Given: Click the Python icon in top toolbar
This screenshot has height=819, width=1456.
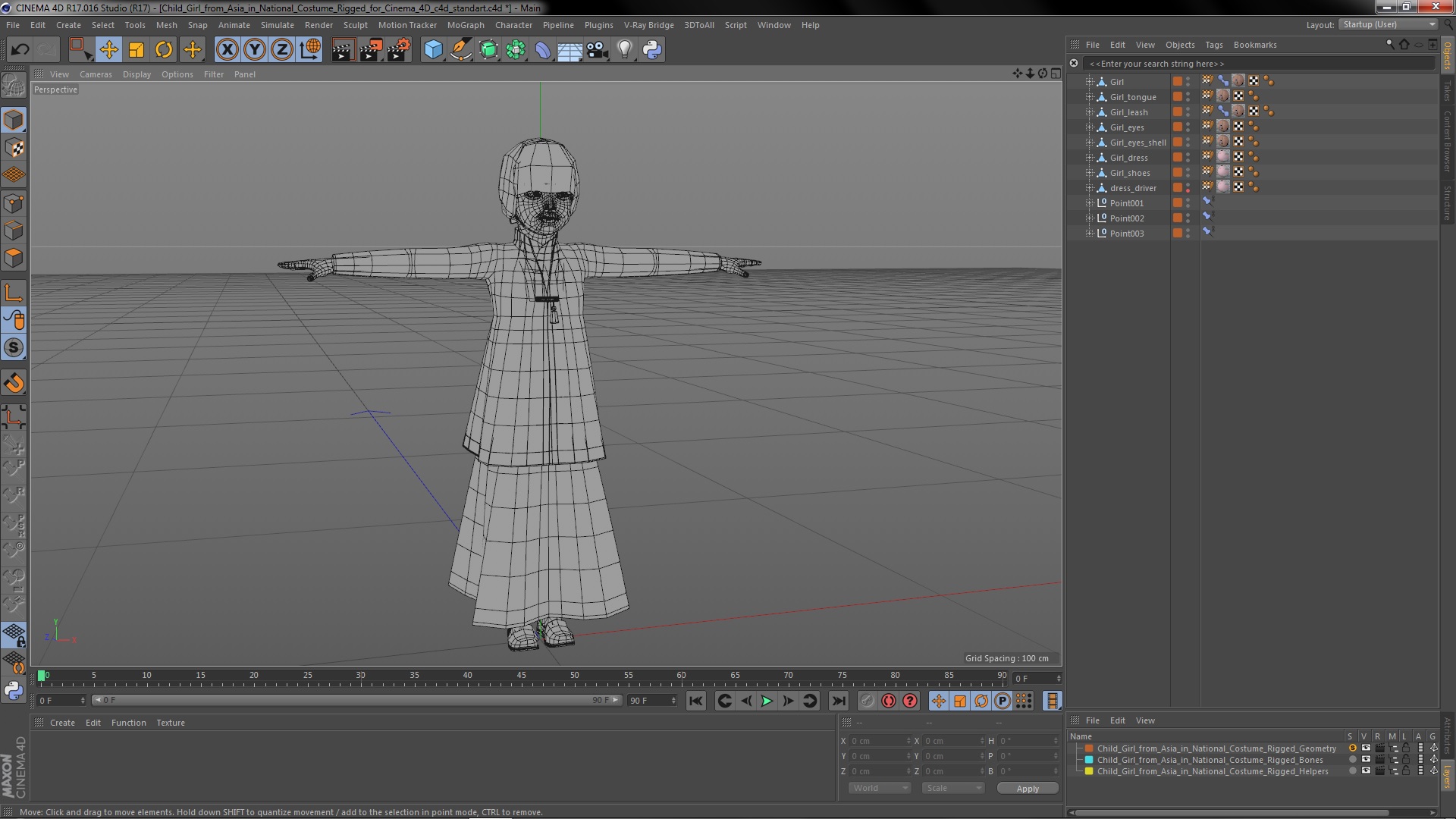Looking at the screenshot, I should click(x=652, y=50).
